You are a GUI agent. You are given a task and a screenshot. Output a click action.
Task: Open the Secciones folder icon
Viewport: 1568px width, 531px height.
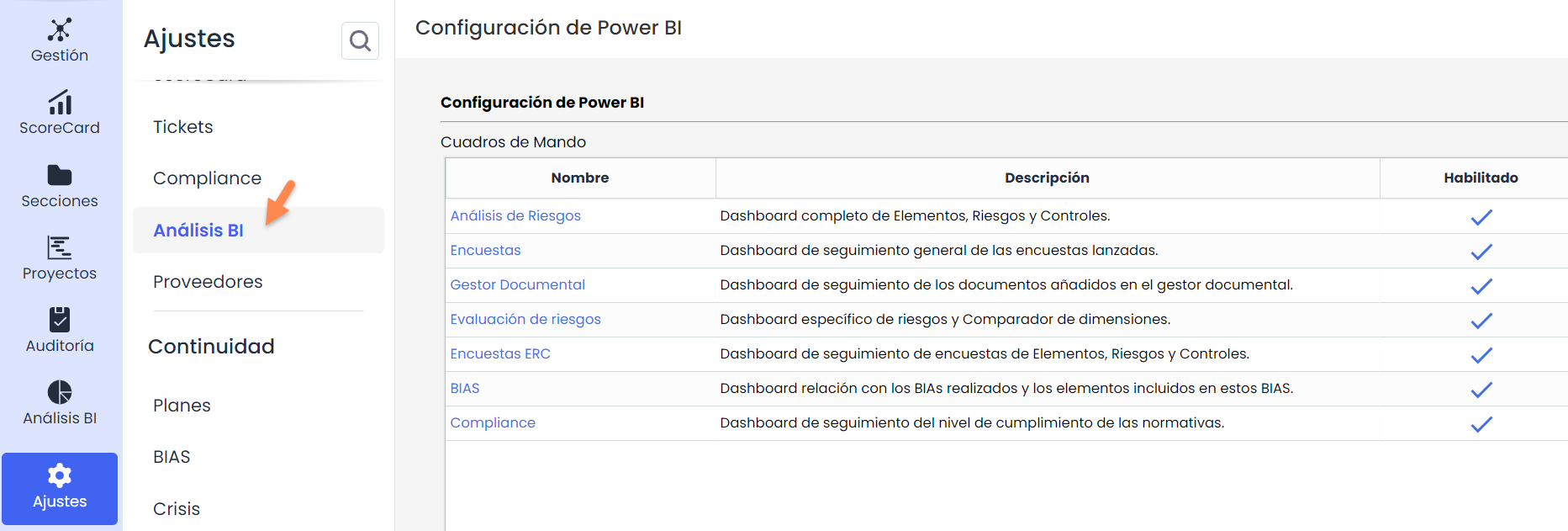[x=60, y=175]
